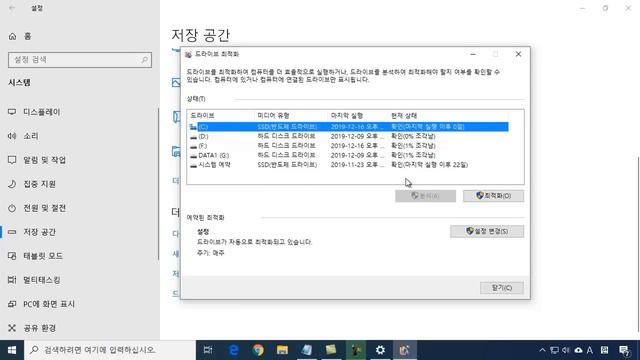Open Task View on the taskbar
This screenshot has height=360, width=640.
click(x=208, y=350)
